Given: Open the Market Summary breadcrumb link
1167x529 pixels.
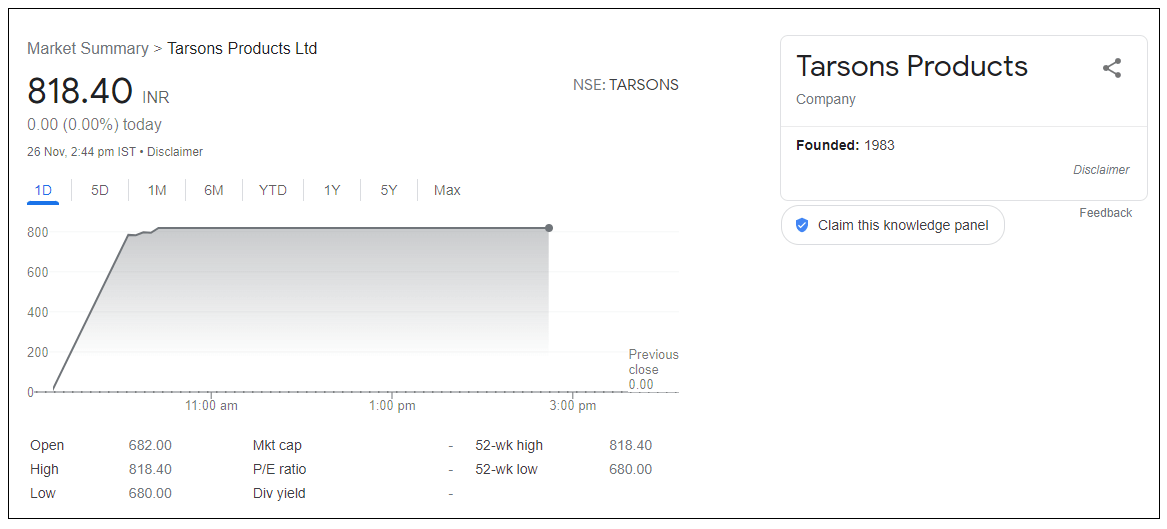Looking at the screenshot, I should point(87,48).
